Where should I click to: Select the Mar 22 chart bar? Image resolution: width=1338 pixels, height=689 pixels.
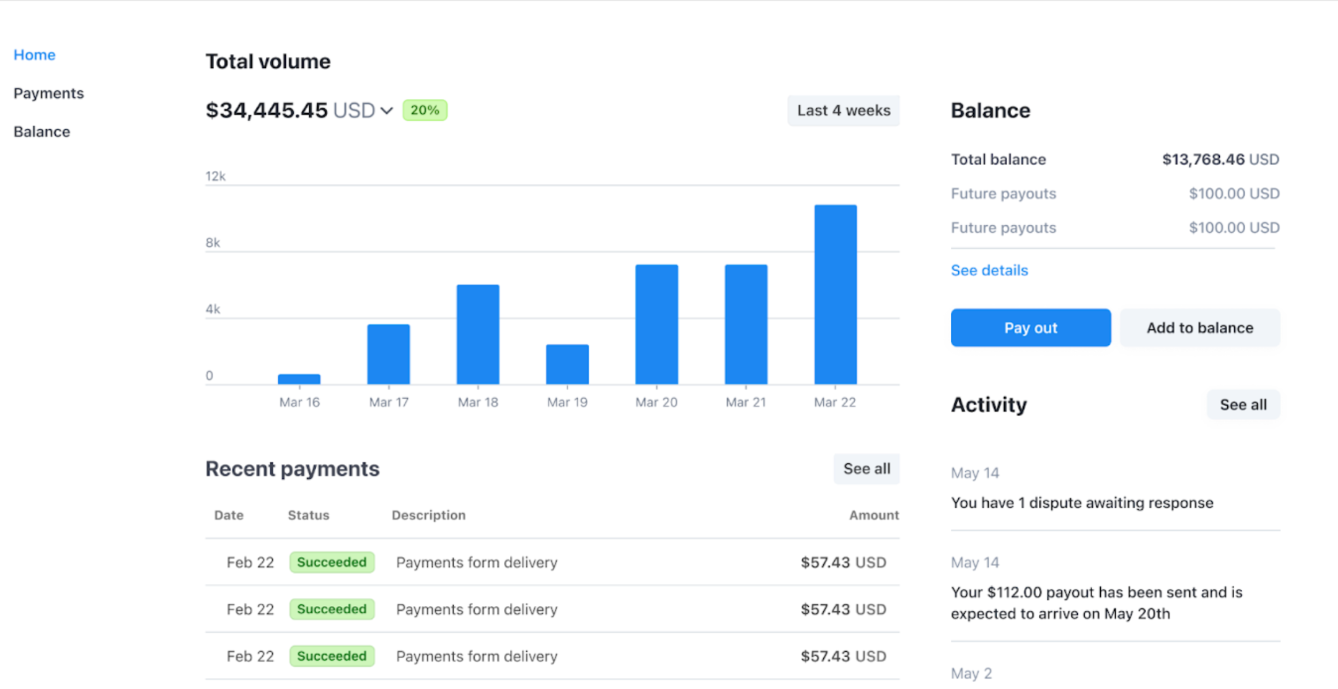click(x=835, y=295)
